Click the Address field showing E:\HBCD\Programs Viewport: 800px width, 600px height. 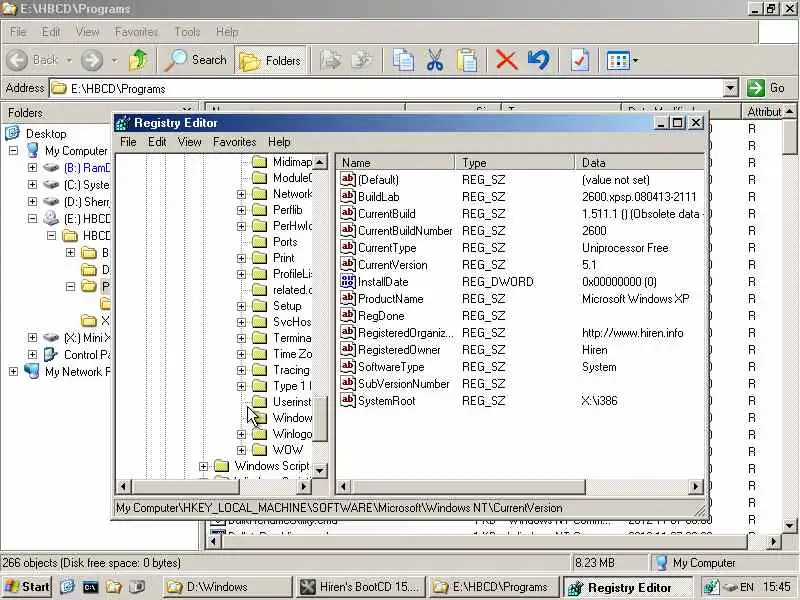386,88
